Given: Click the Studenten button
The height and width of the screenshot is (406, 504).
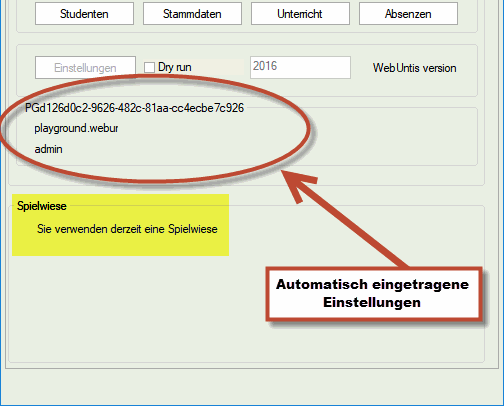Looking at the screenshot, I should click(84, 14).
